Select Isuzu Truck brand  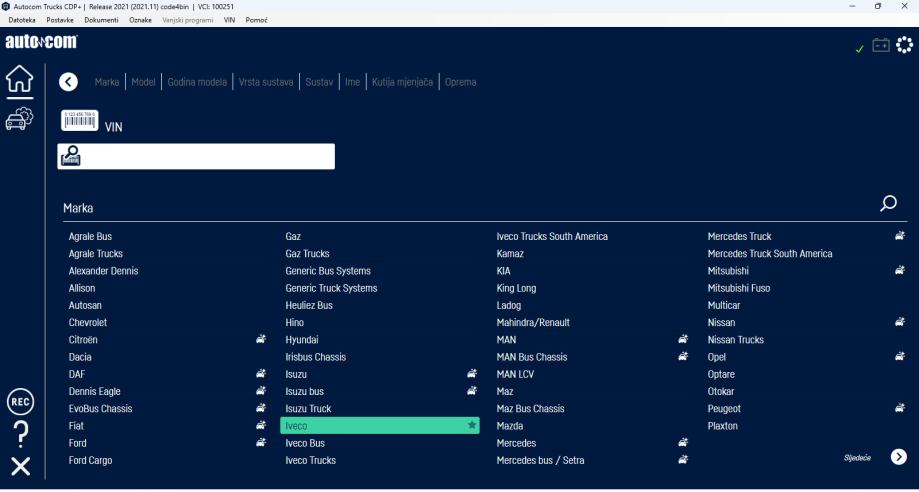point(308,409)
